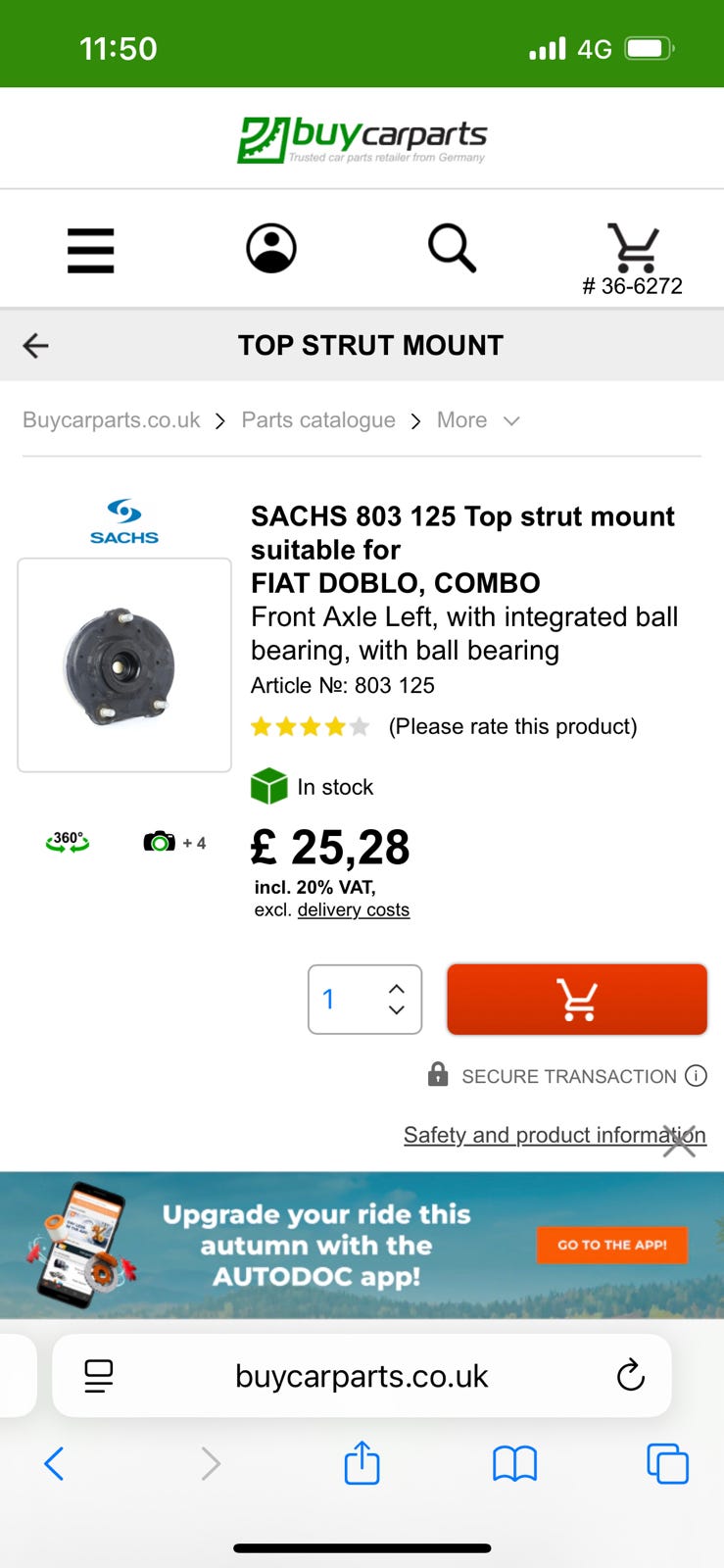The width and height of the screenshot is (724, 1568).
Task: Tap the Safari share icon
Action: click(x=362, y=1463)
